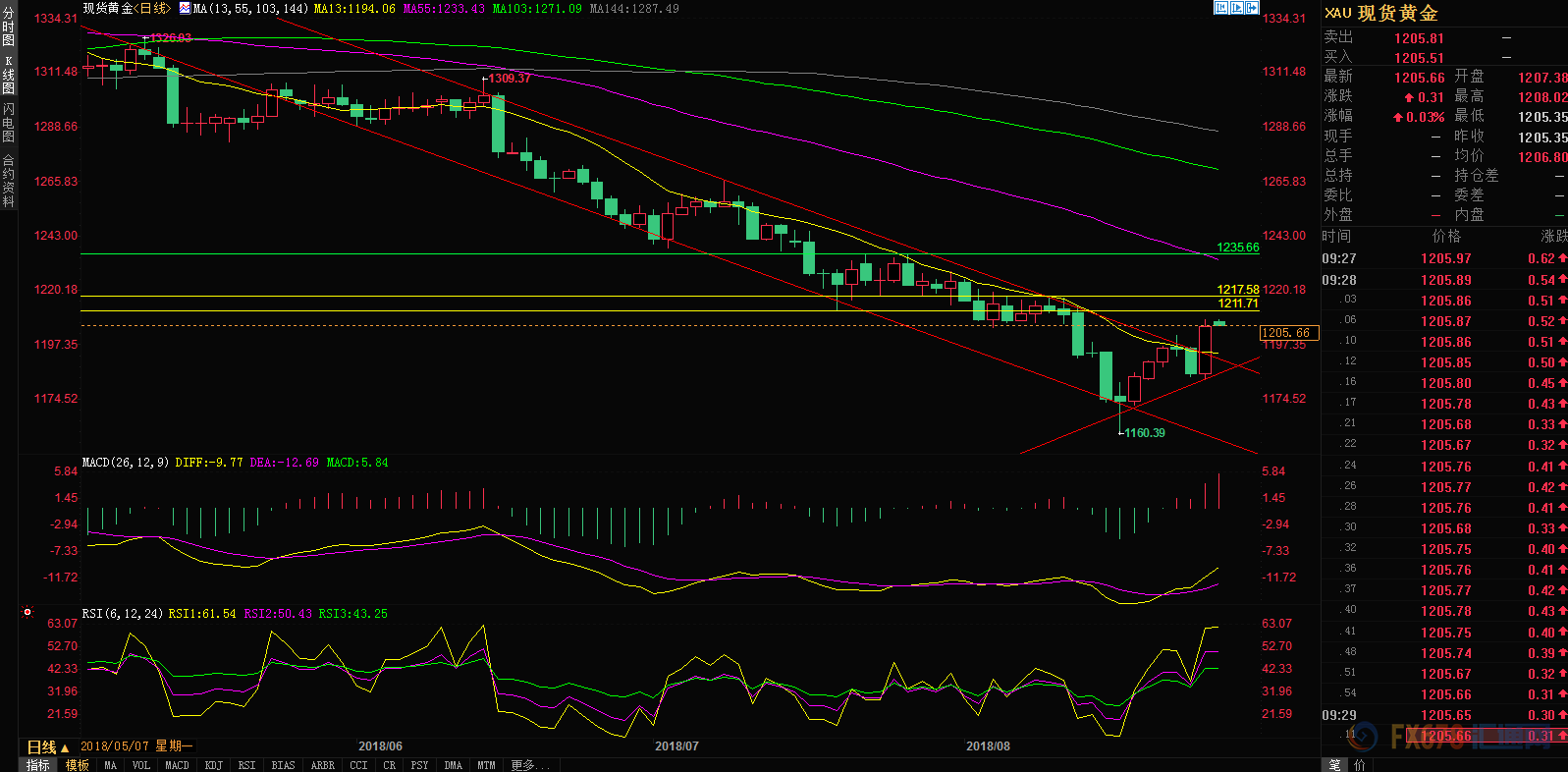This screenshot has height=772, width=1568.
Task: Select the MTM indicator button
Action: 486,765
